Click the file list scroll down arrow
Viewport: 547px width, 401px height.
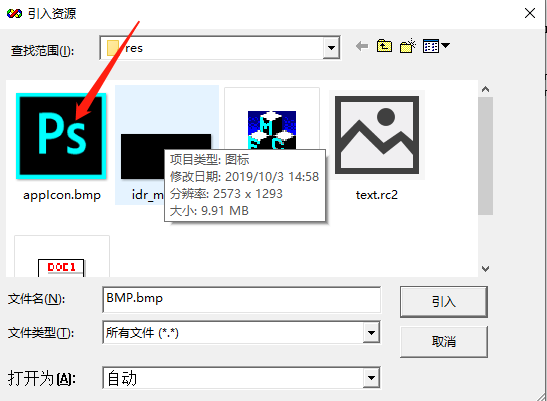485,269
